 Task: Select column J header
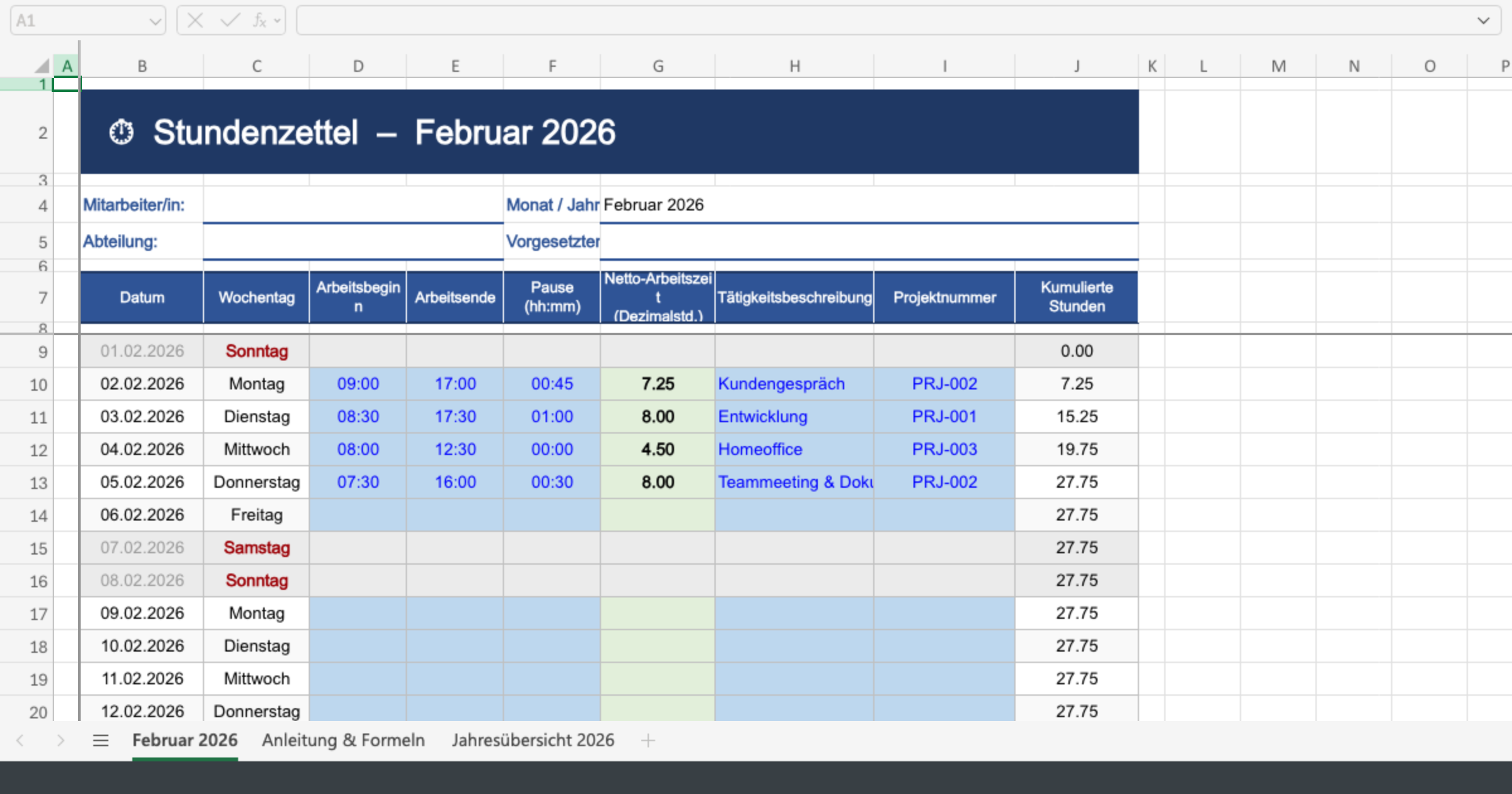click(x=1077, y=66)
